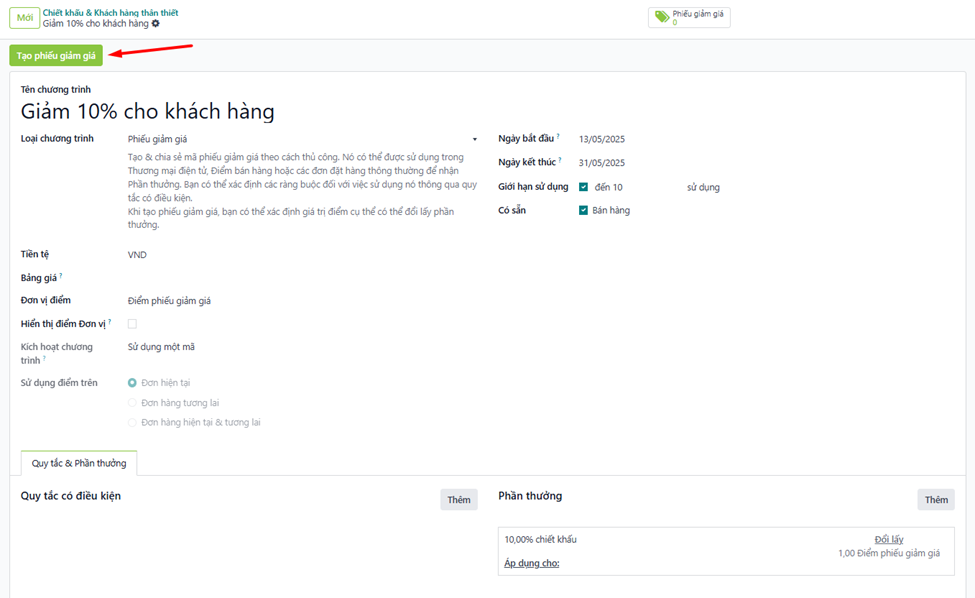Click help mark next to Ngày kết thúc
Viewport: 975px width, 598px height.
[x=559, y=160]
